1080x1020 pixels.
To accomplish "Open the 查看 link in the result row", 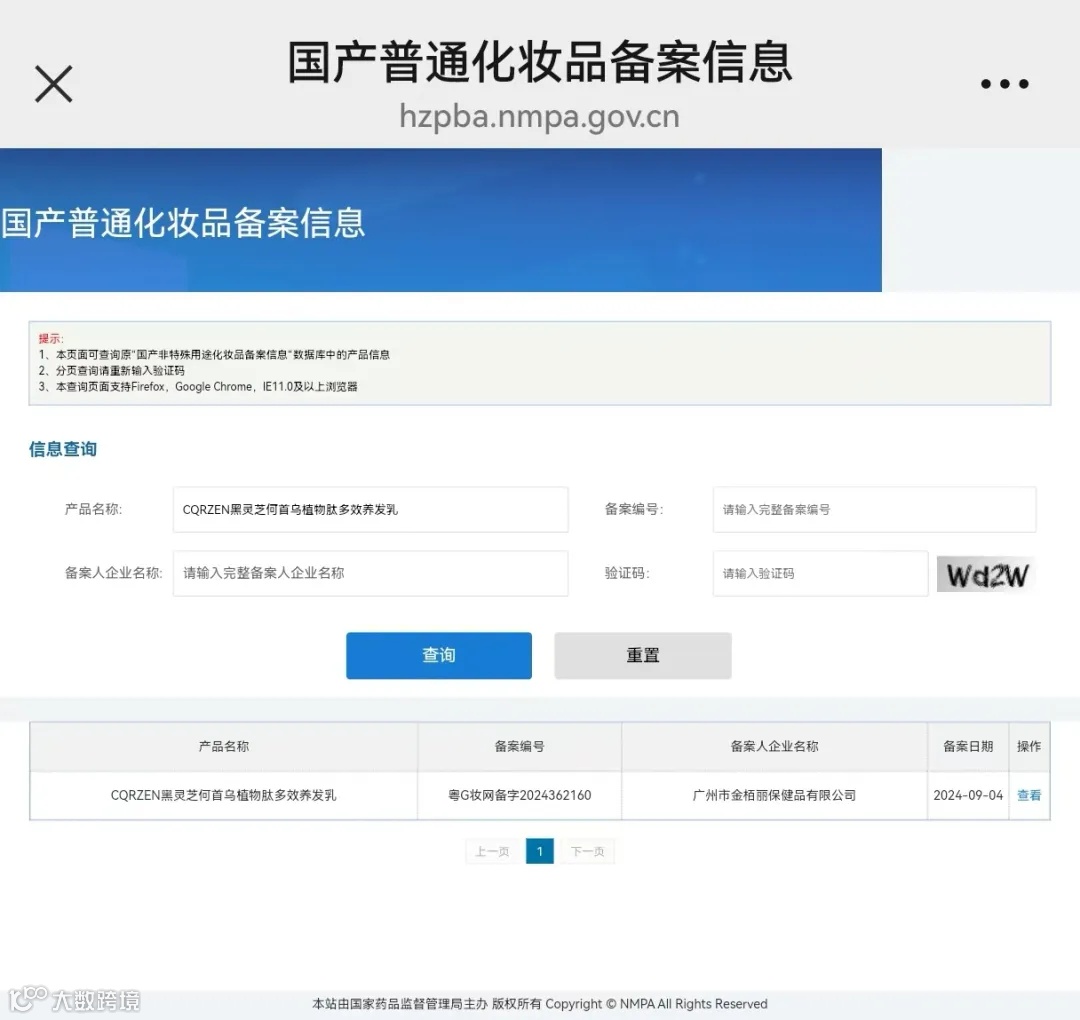I will tap(1029, 795).
